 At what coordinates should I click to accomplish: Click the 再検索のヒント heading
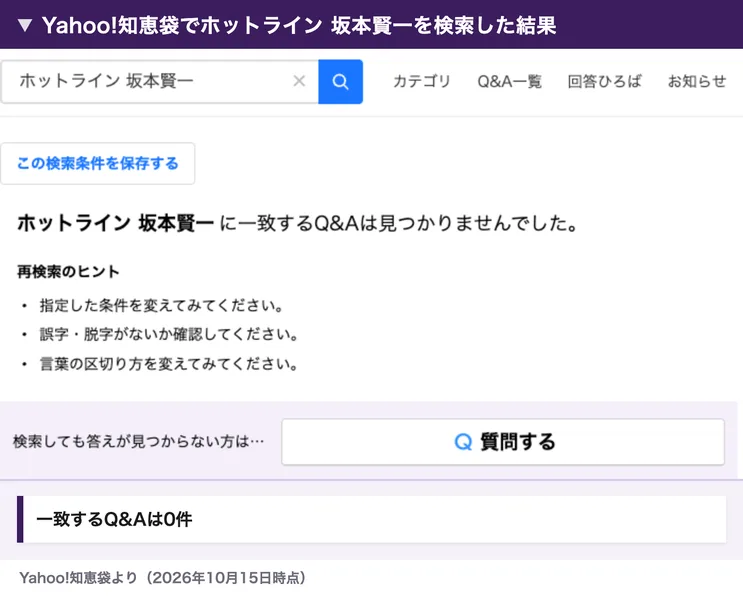pos(68,272)
